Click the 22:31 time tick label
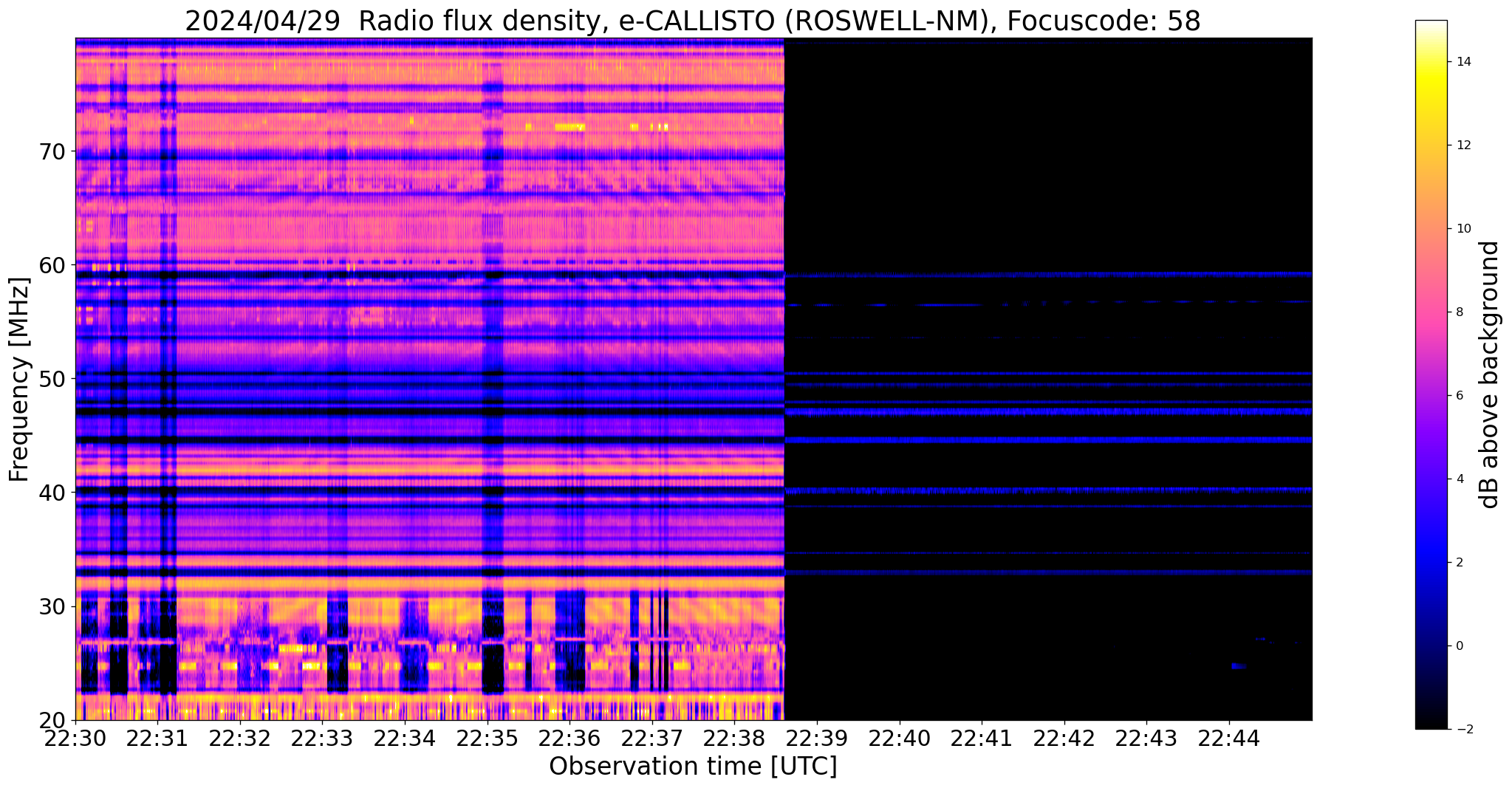1512x788 pixels. click(x=157, y=737)
